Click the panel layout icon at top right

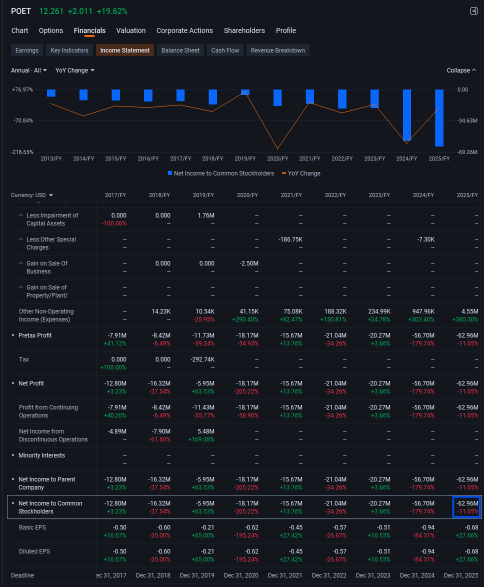pos(474,11)
